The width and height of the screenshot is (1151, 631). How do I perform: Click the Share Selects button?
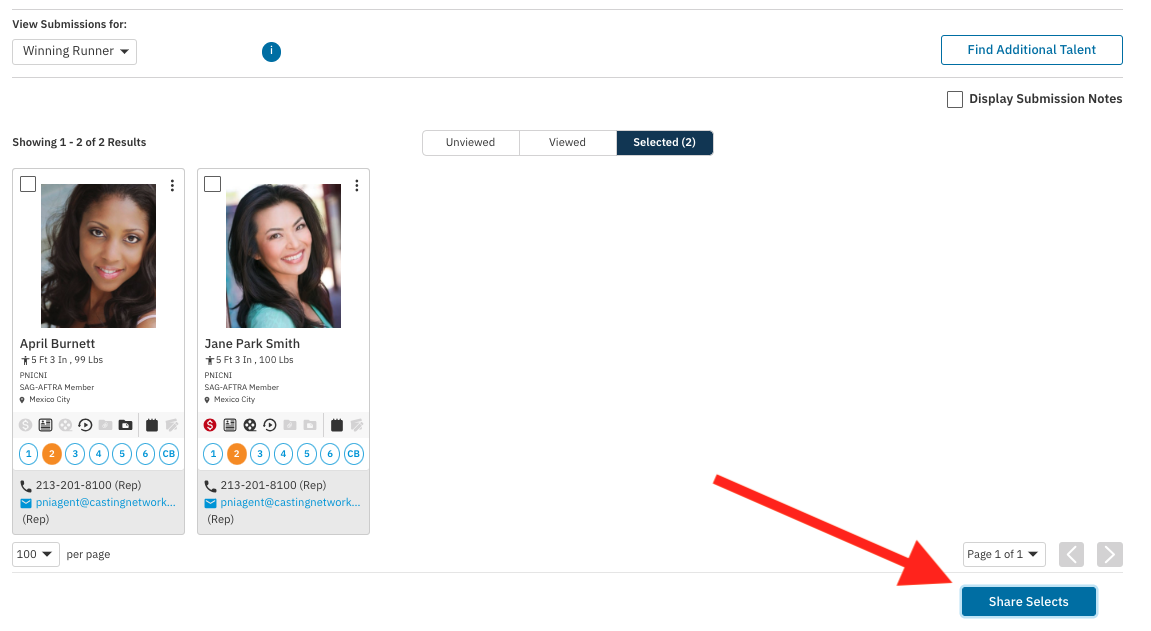pyautogui.click(x=1028, y=601)
